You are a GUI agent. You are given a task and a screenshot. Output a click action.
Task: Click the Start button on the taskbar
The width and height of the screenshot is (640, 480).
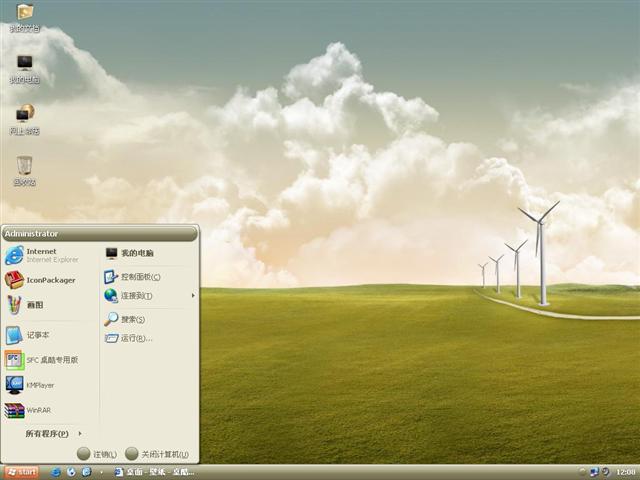tap(21, 471)
